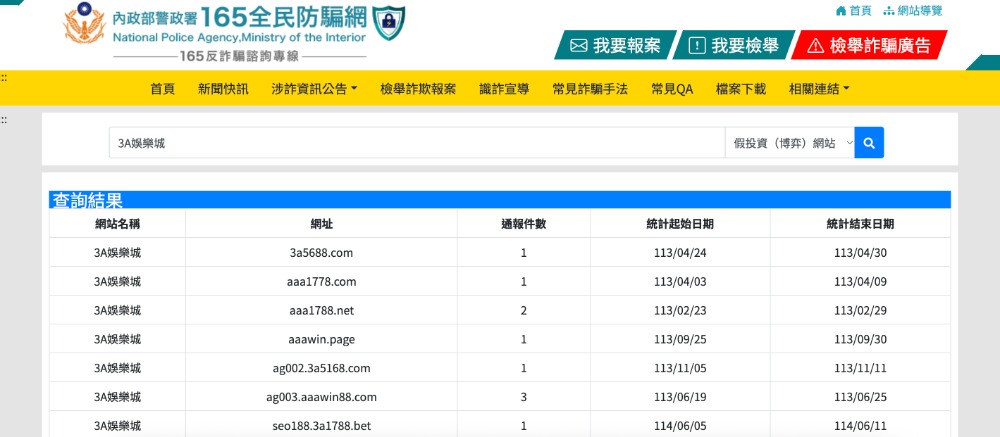Viewport: 1000px width, 437px height.
Task: Open 新聞快訊 in the navigation bar
Action: click(223, 89)
